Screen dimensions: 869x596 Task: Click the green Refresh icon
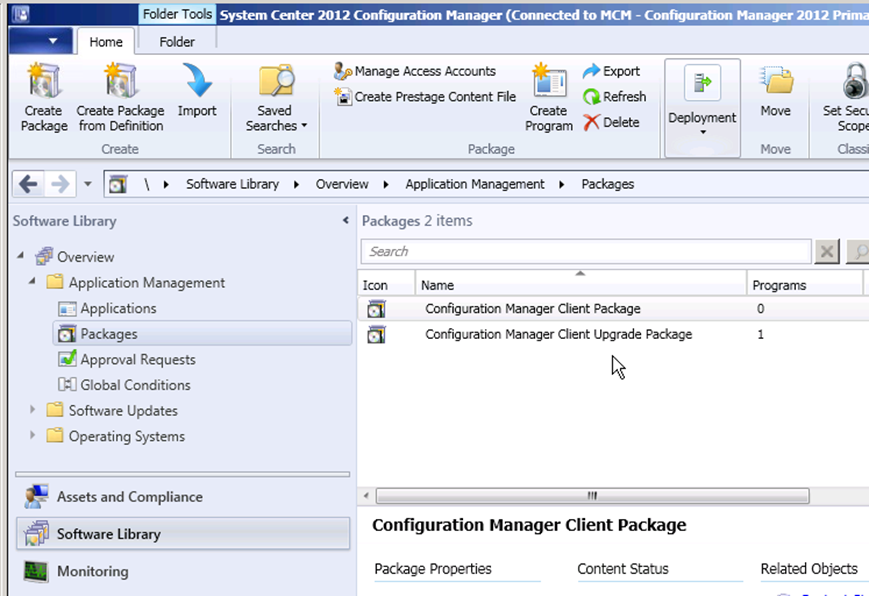click(x=591, y=96)
